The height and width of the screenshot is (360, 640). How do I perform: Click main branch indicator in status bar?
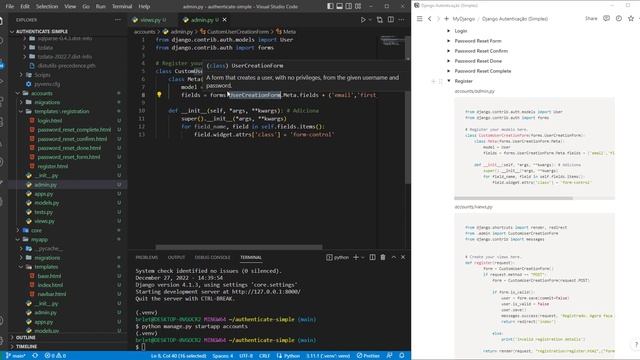[16, 356]
